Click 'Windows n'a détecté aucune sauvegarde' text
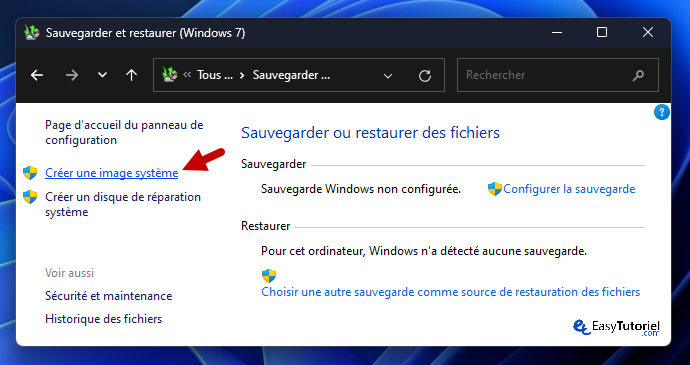 [x=478, y=251]
